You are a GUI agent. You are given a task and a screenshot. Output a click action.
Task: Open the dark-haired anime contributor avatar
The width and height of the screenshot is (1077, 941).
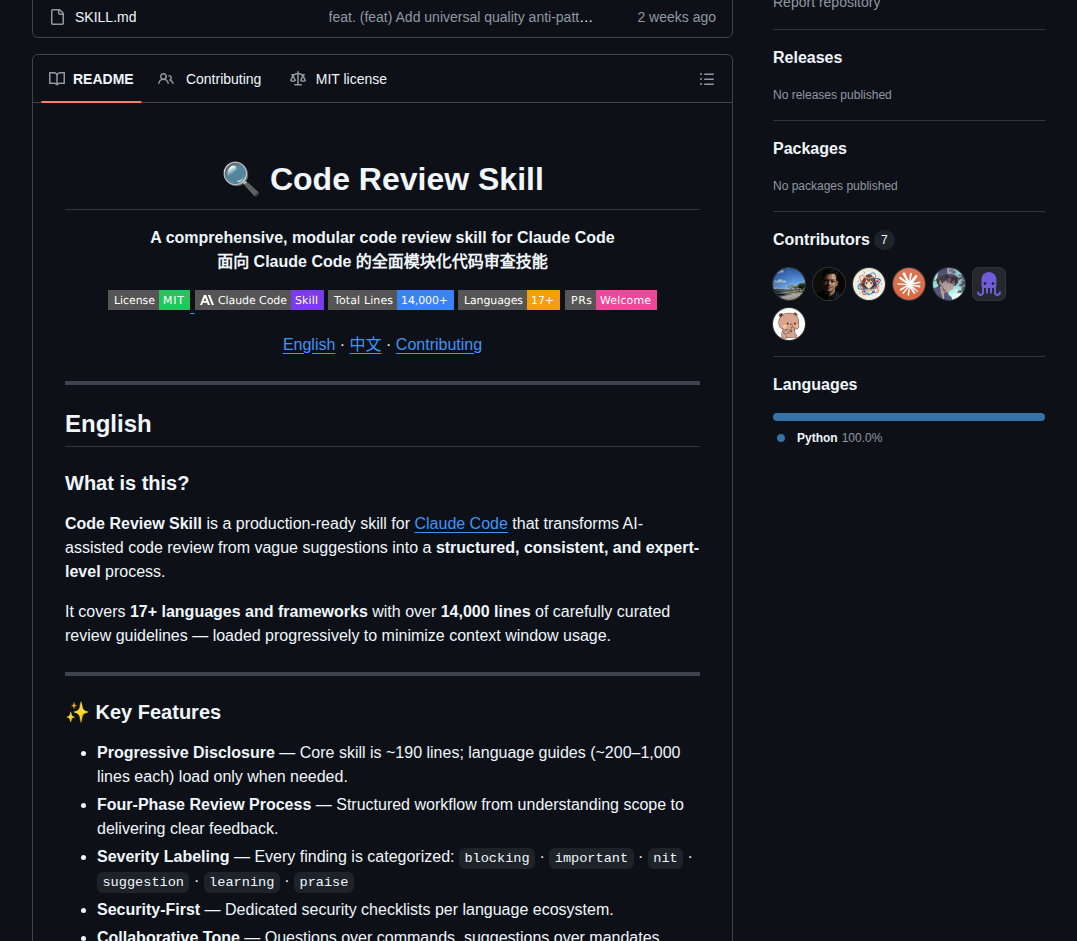click(949, 284)
